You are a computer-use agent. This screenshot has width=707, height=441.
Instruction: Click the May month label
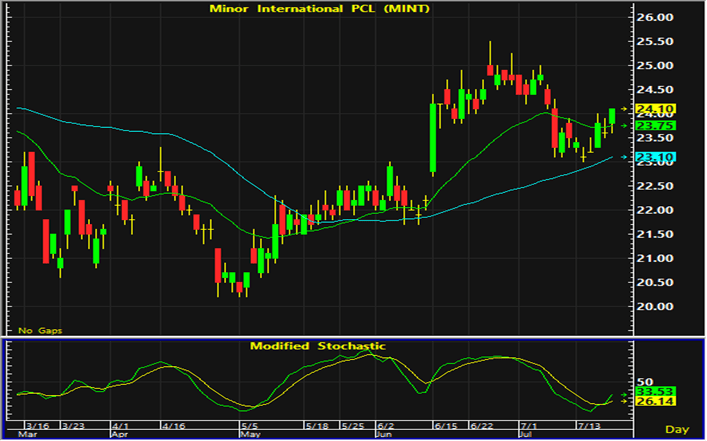coord(250,435)
